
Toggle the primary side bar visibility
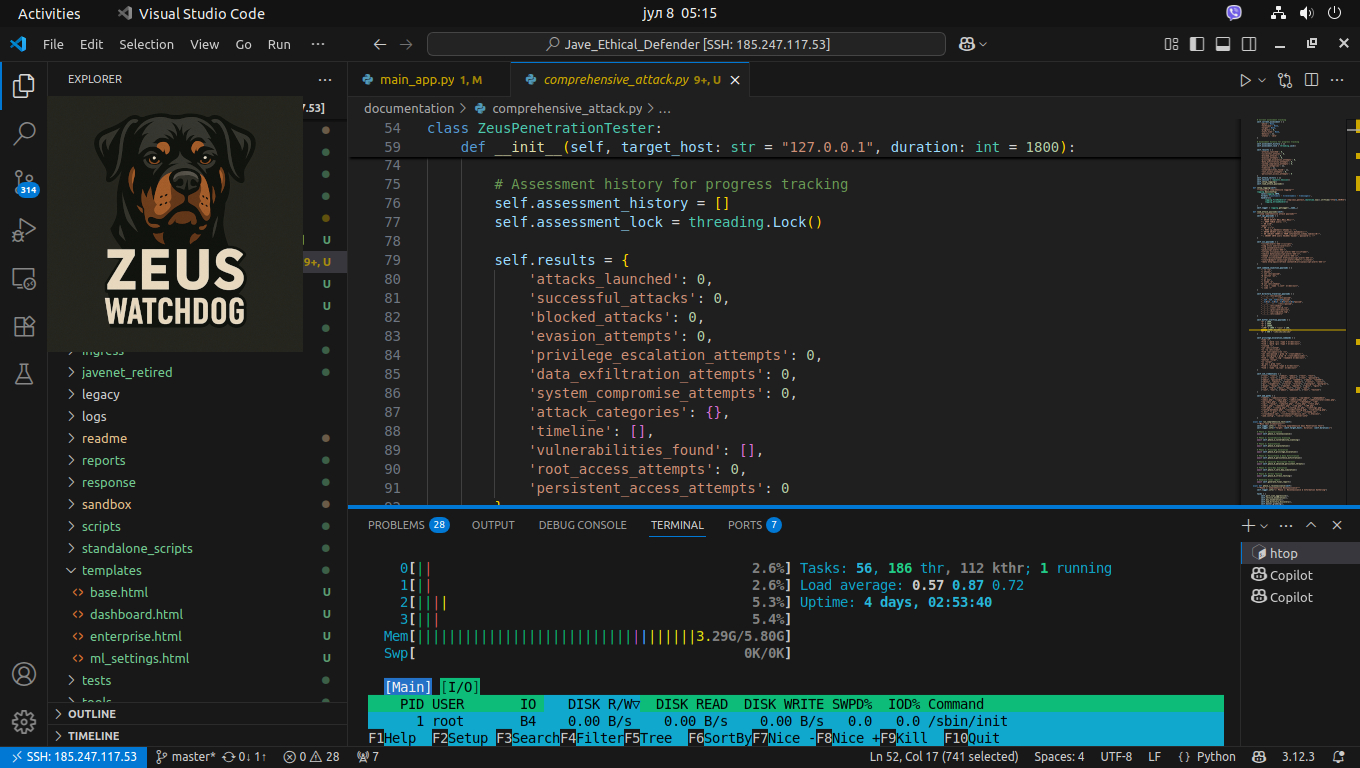tap(1196, 44)
